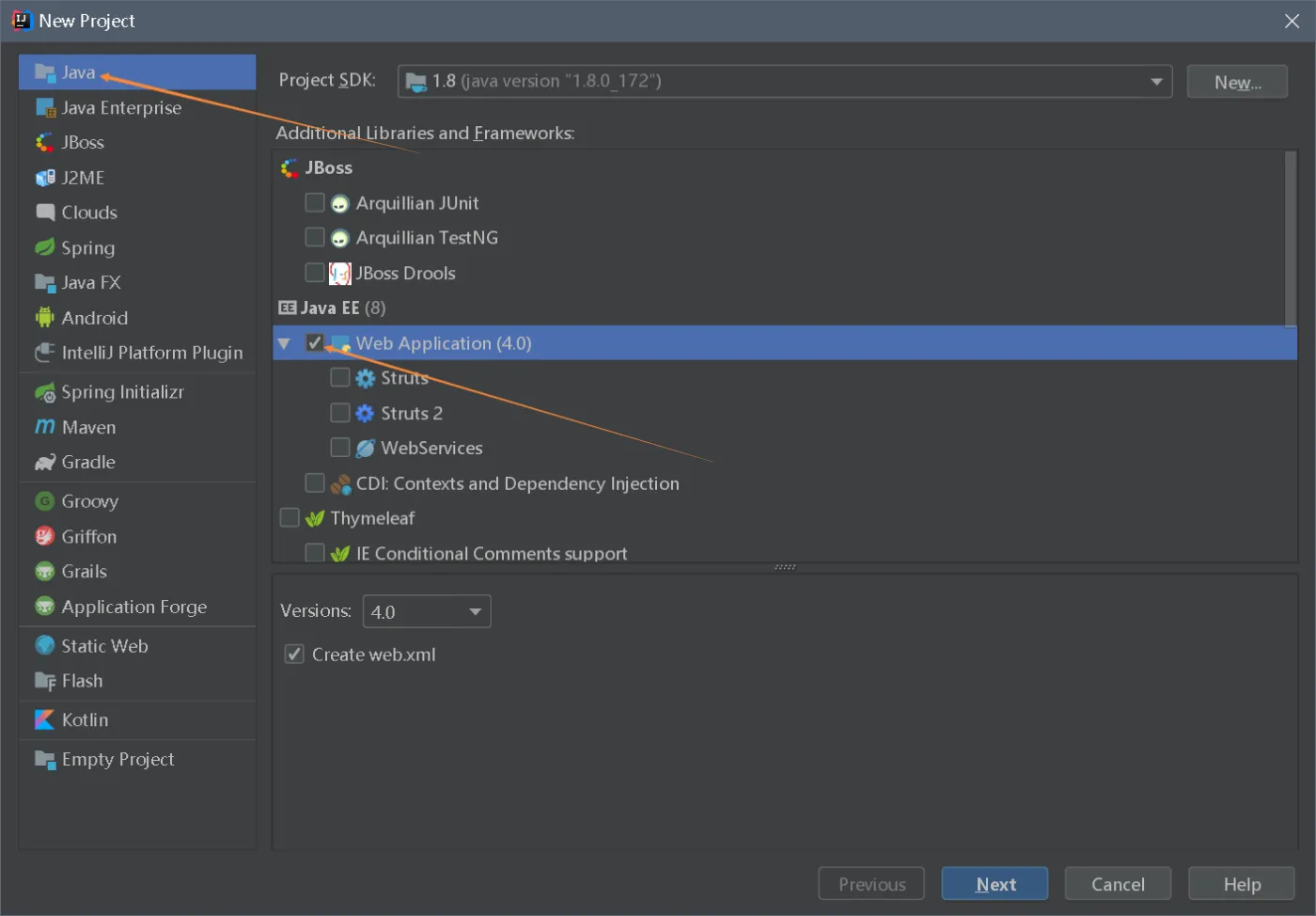Click the Struts 2 gear icon

(x=365, y=413)
